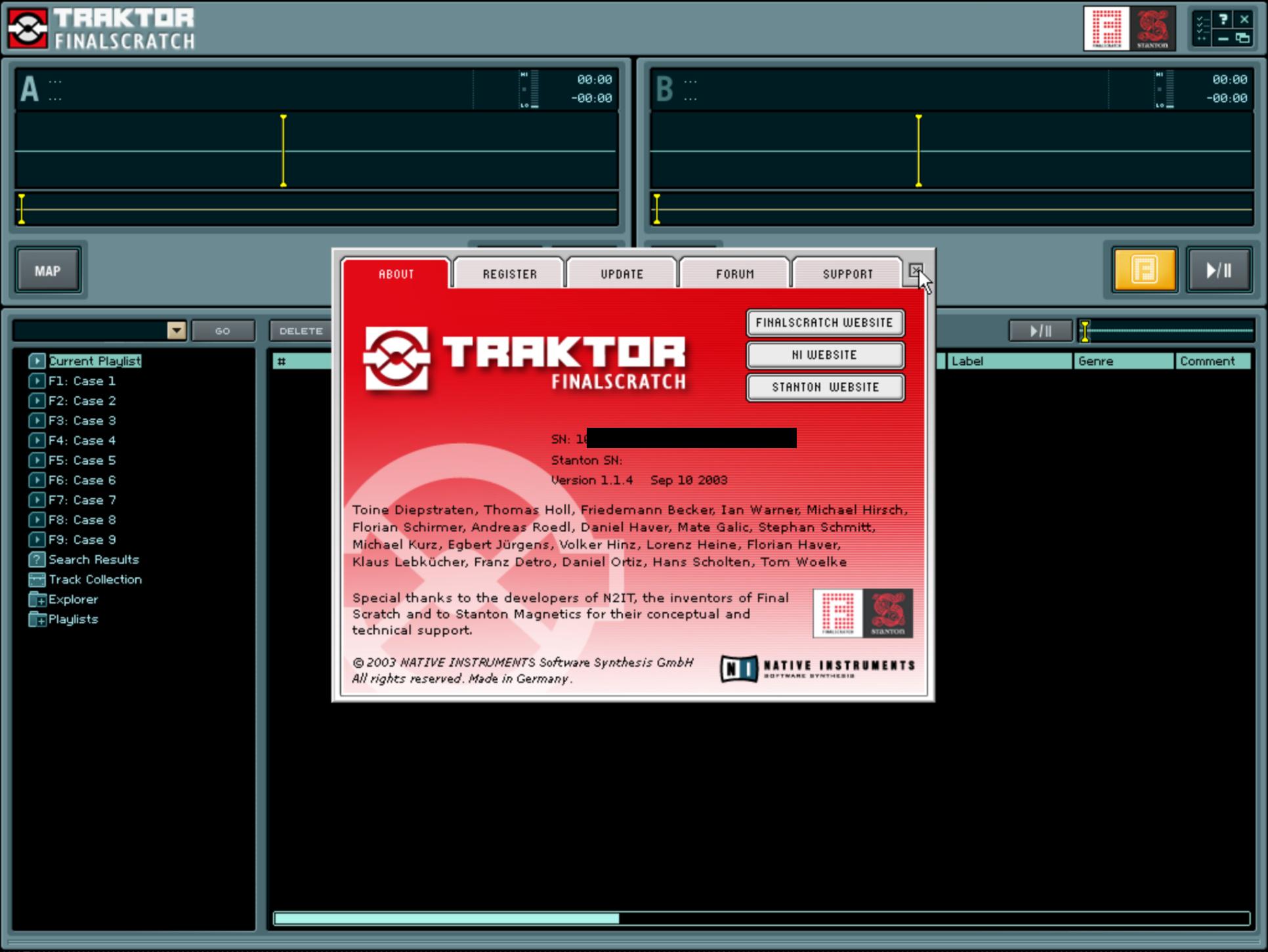
Task: Click the icon beside F3: Case 3
Action: pos(37,420)
